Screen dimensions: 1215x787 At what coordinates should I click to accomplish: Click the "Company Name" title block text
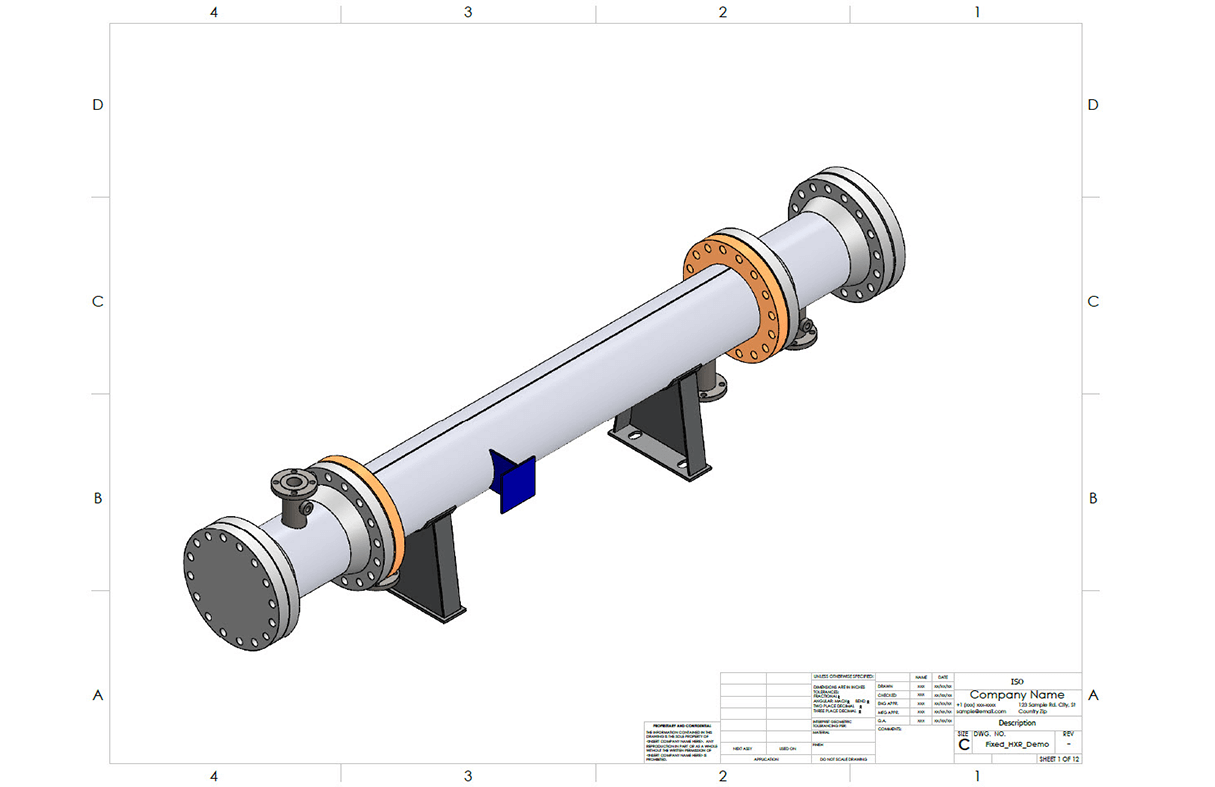point(1017,695)
